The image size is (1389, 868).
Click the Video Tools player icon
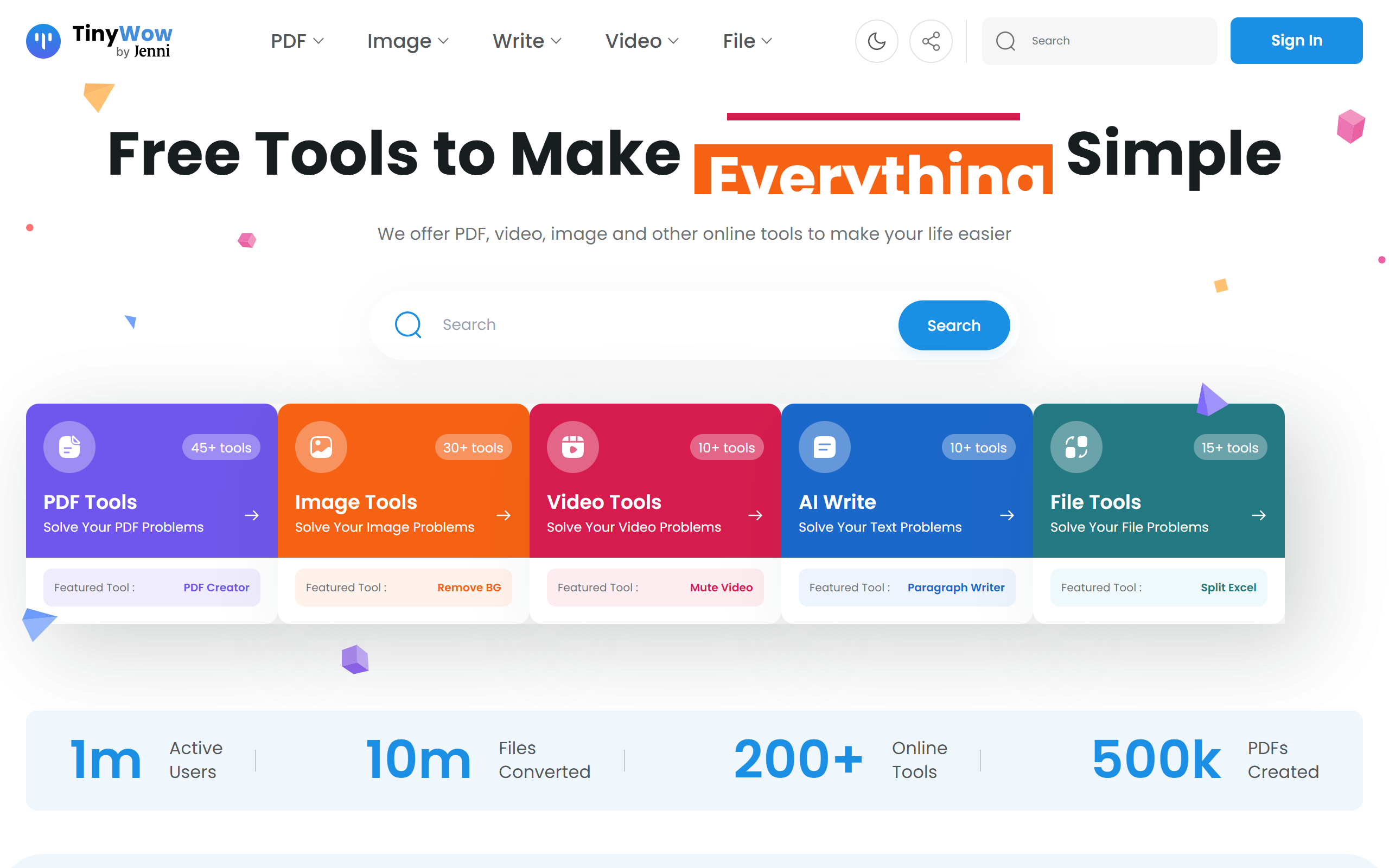[x=573, y=446]
